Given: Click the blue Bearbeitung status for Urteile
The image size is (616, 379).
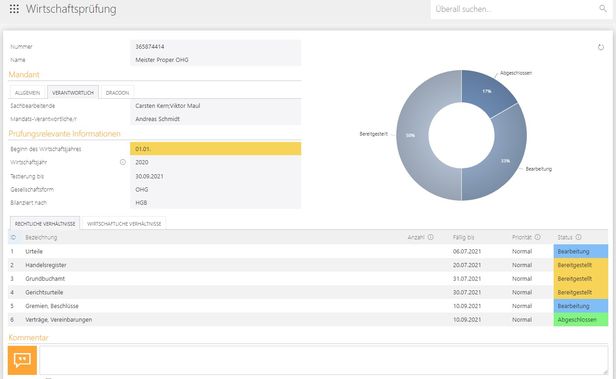Looking at the screenshot, I should pyautogui.click(x=581, y=251).
